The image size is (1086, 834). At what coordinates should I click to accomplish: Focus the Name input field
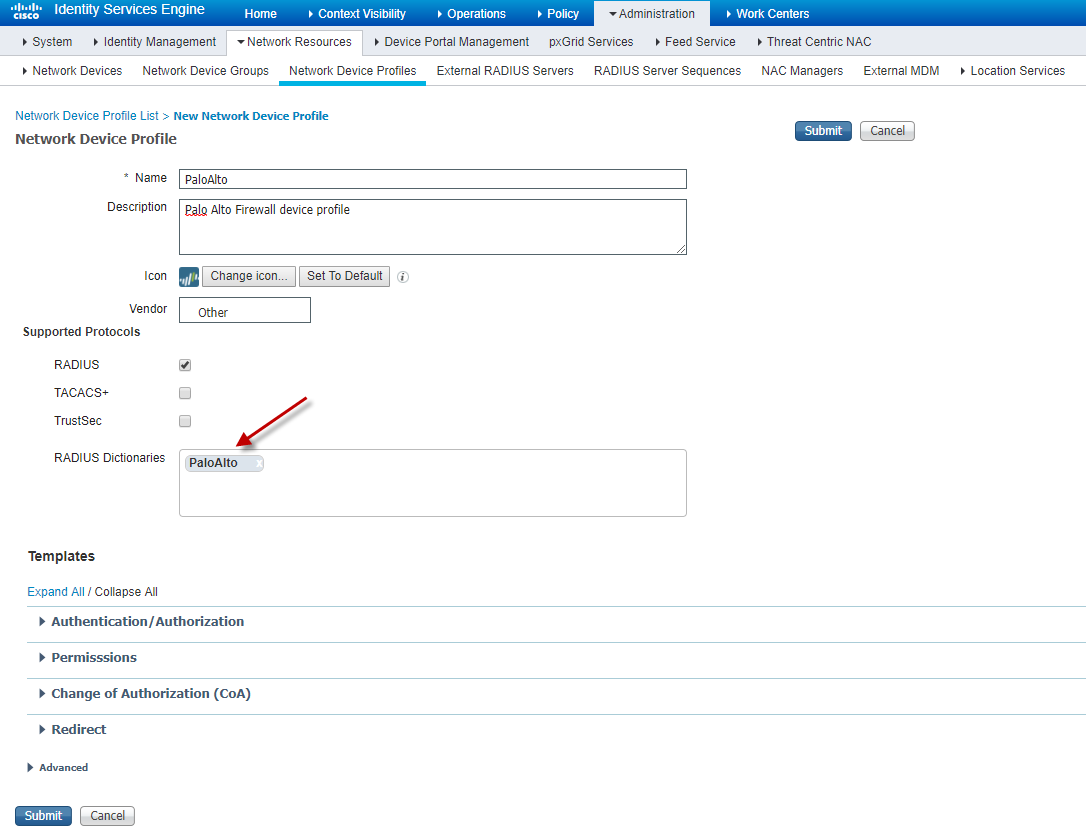pyautogui.click(x=433, y=179)
